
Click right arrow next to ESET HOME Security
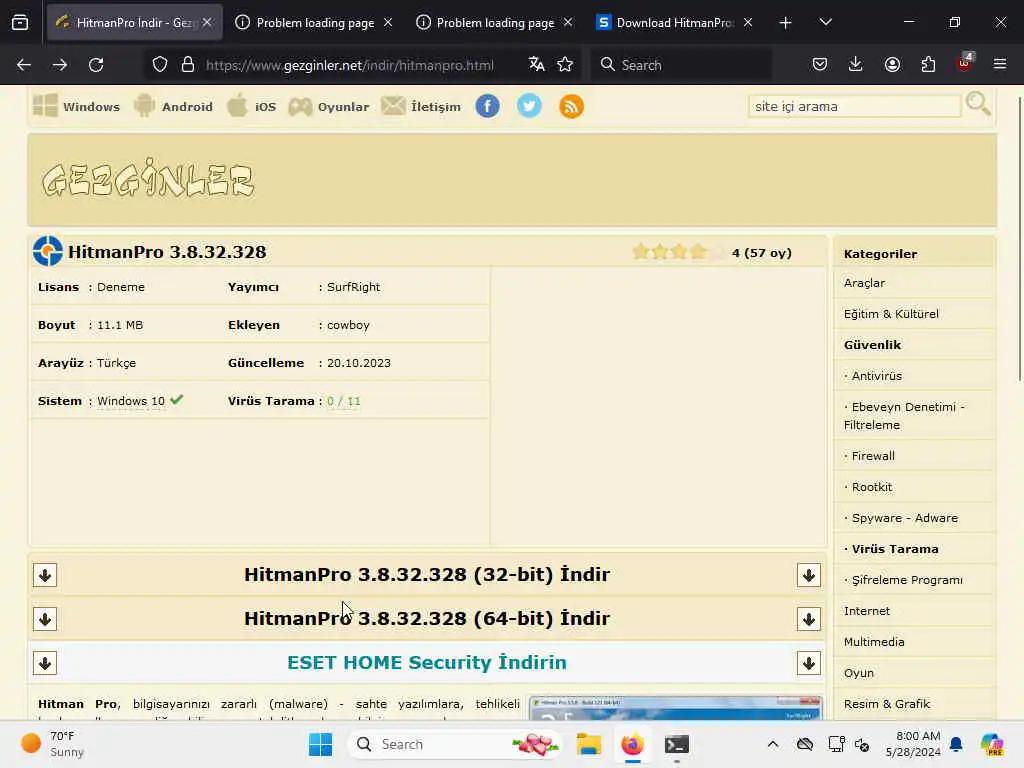coord(808,663)
